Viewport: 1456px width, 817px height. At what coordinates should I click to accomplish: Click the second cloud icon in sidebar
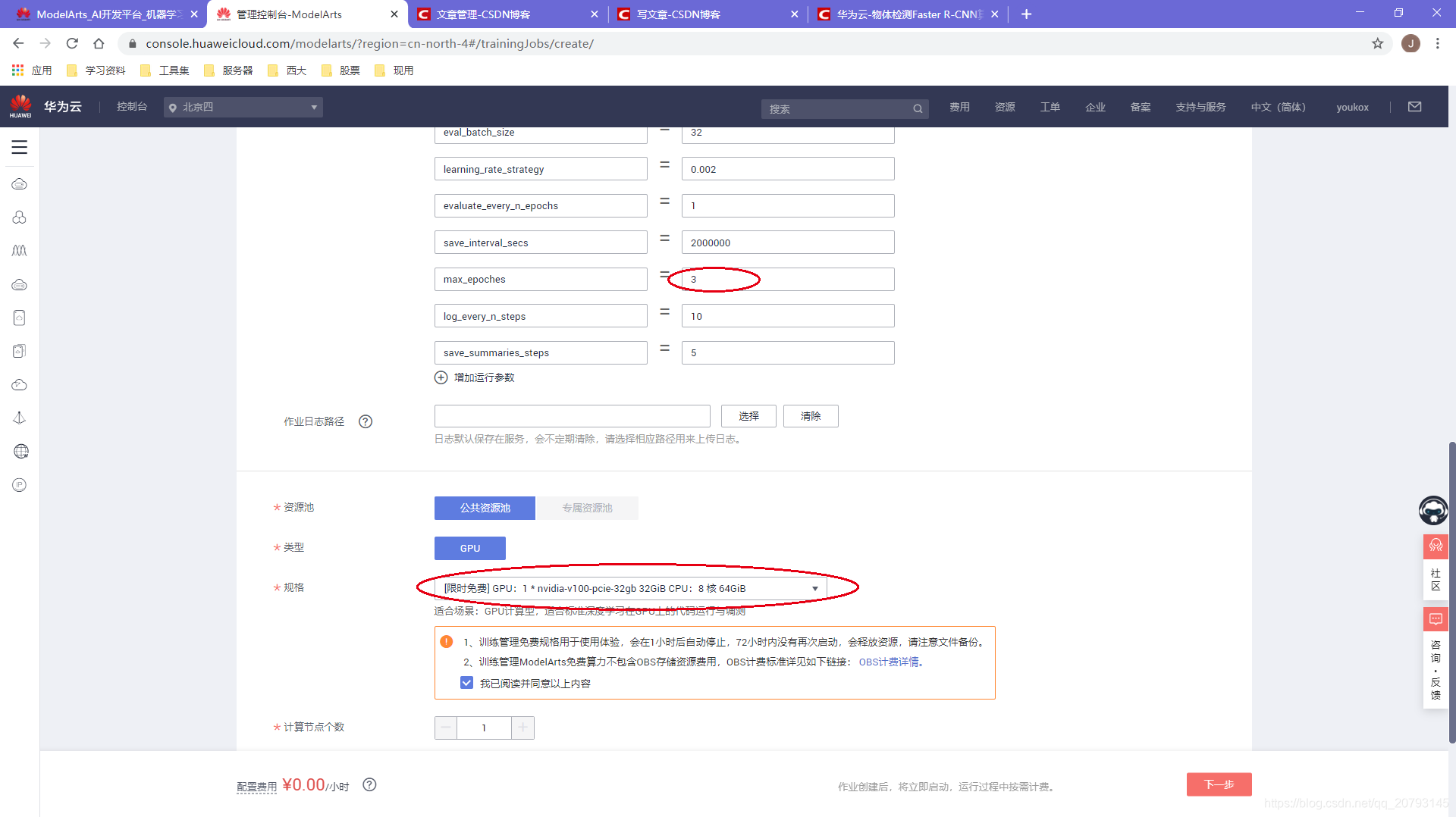click(x=20, y=285)
